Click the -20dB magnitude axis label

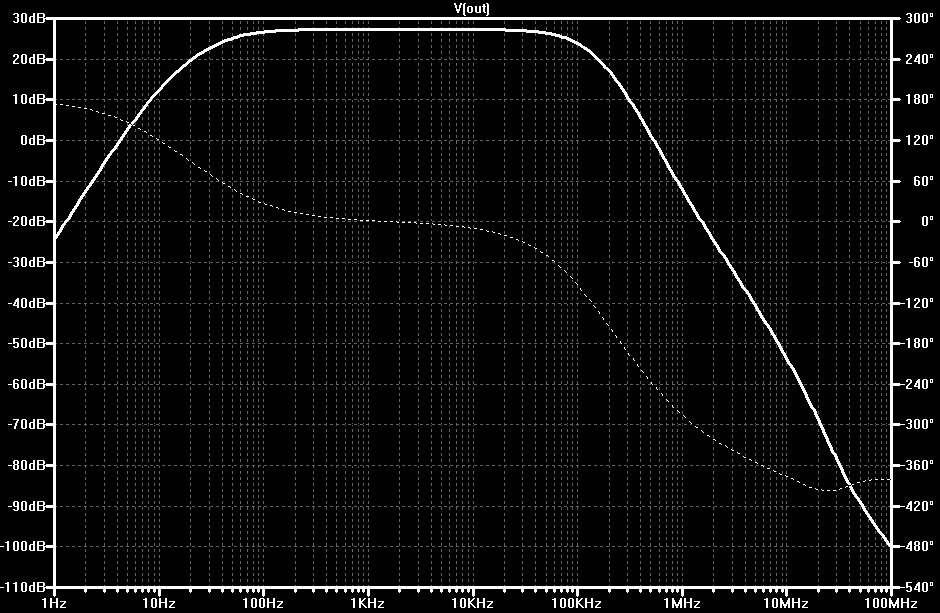coord(26,222)
